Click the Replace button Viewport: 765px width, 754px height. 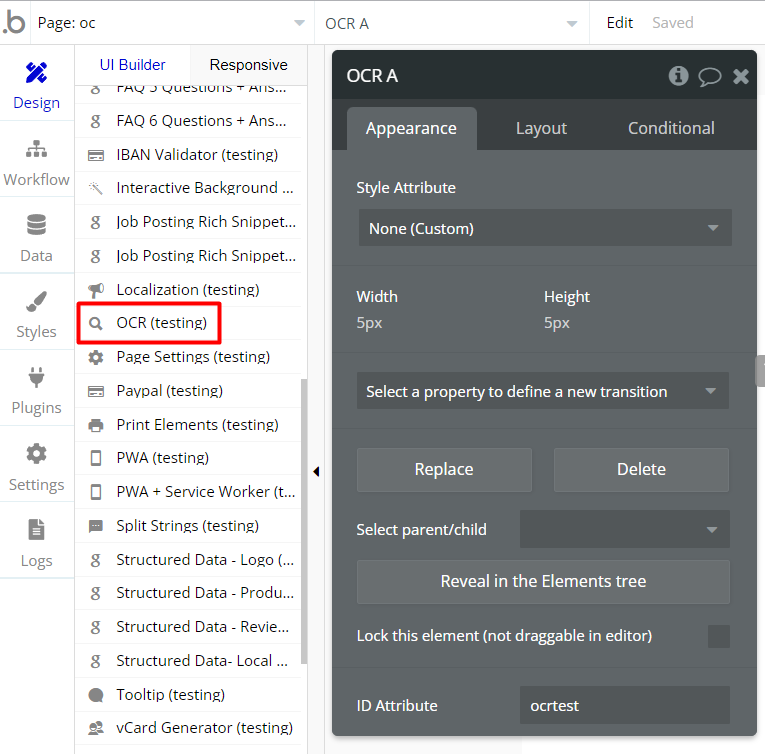444,469
